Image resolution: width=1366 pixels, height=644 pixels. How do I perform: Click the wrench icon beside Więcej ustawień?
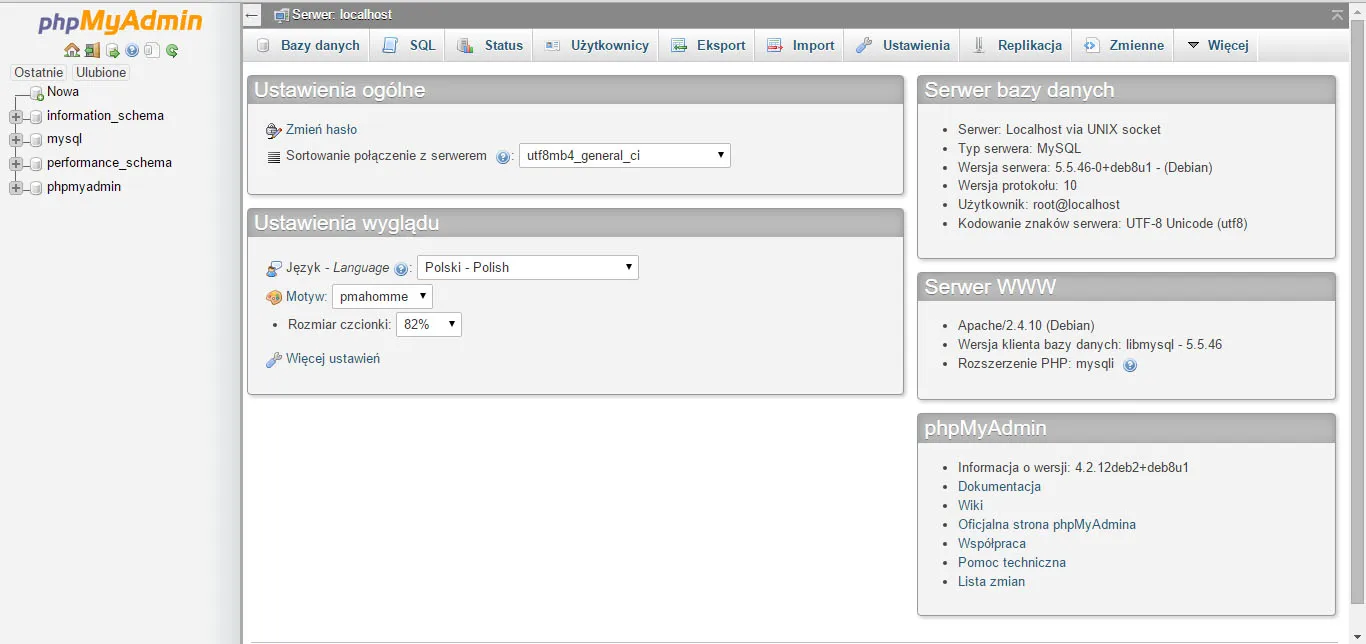click(x=274, y=359)
